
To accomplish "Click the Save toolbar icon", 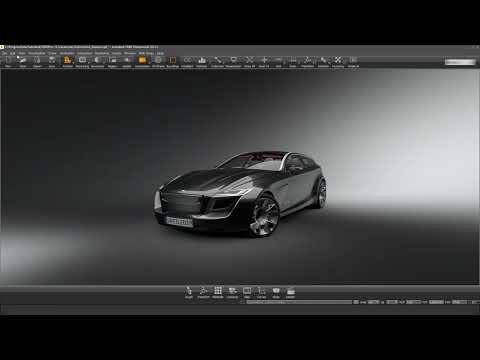I will (52, 62).
